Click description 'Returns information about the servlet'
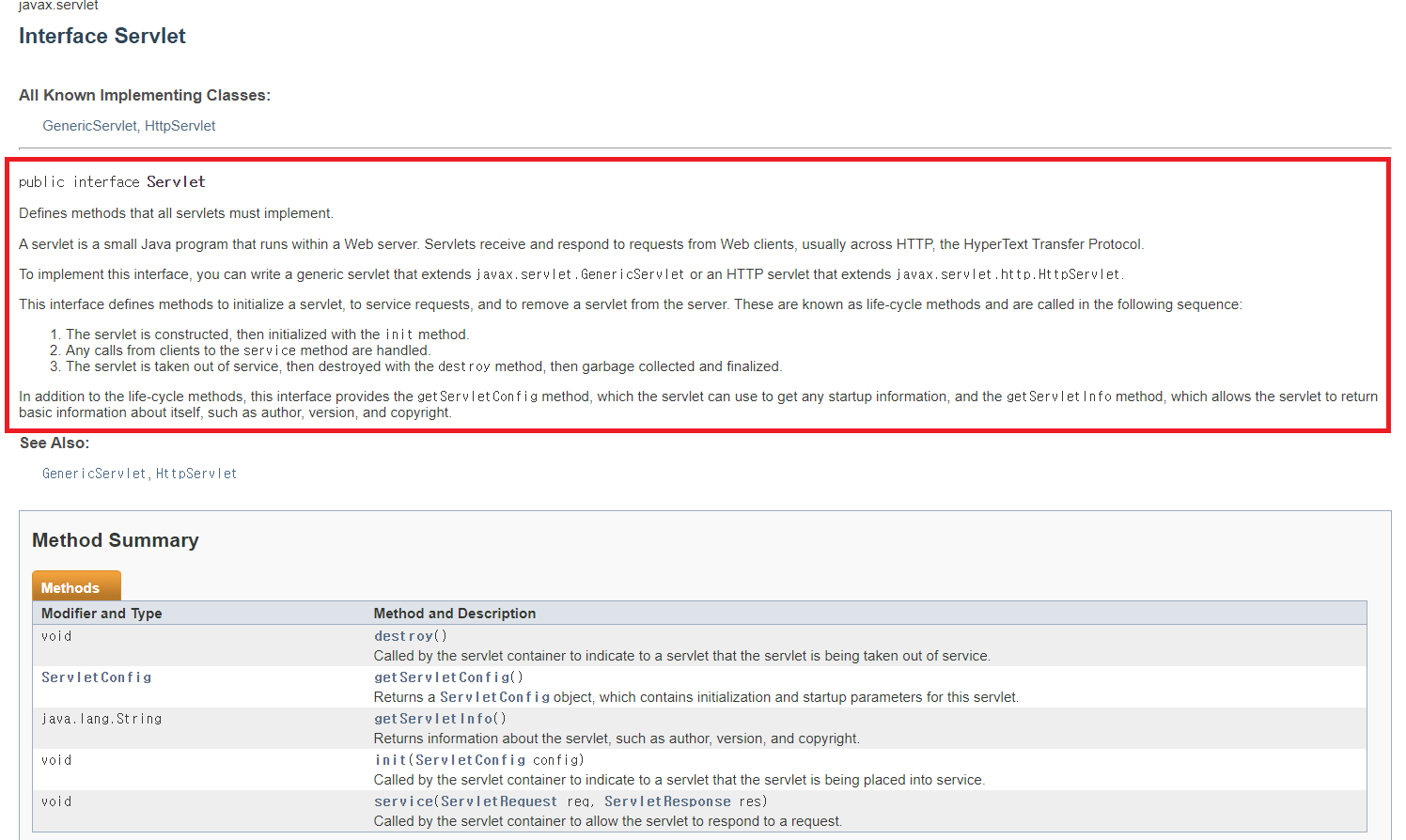This screenshot has width=1406, height=840. click(617, 739)
